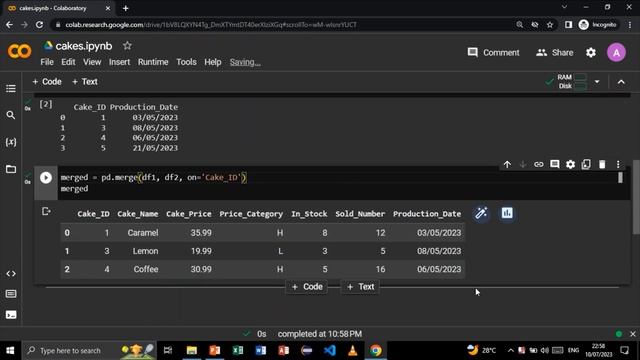Add a comment to cell

554,164
